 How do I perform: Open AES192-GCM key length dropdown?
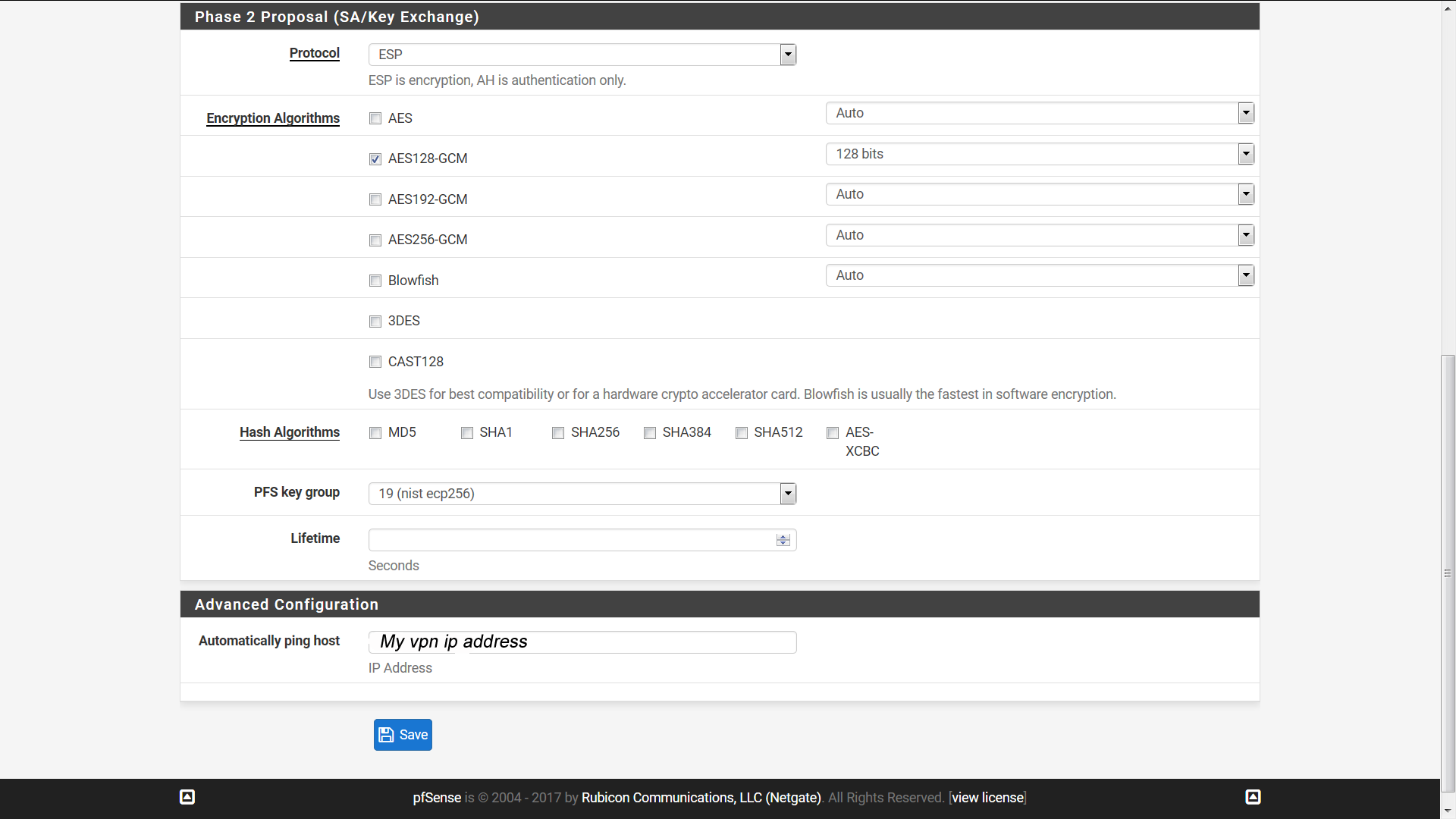point(1040,194)
